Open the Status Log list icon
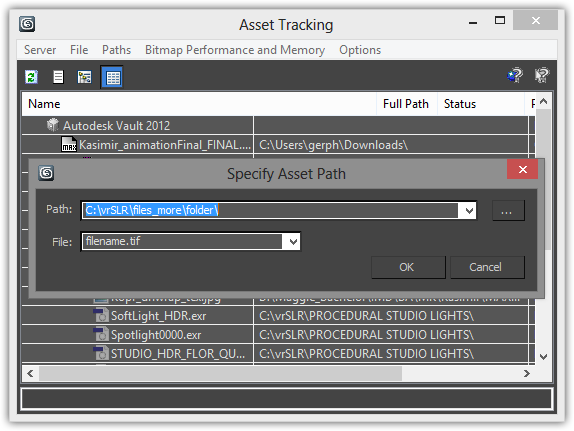 58,77
